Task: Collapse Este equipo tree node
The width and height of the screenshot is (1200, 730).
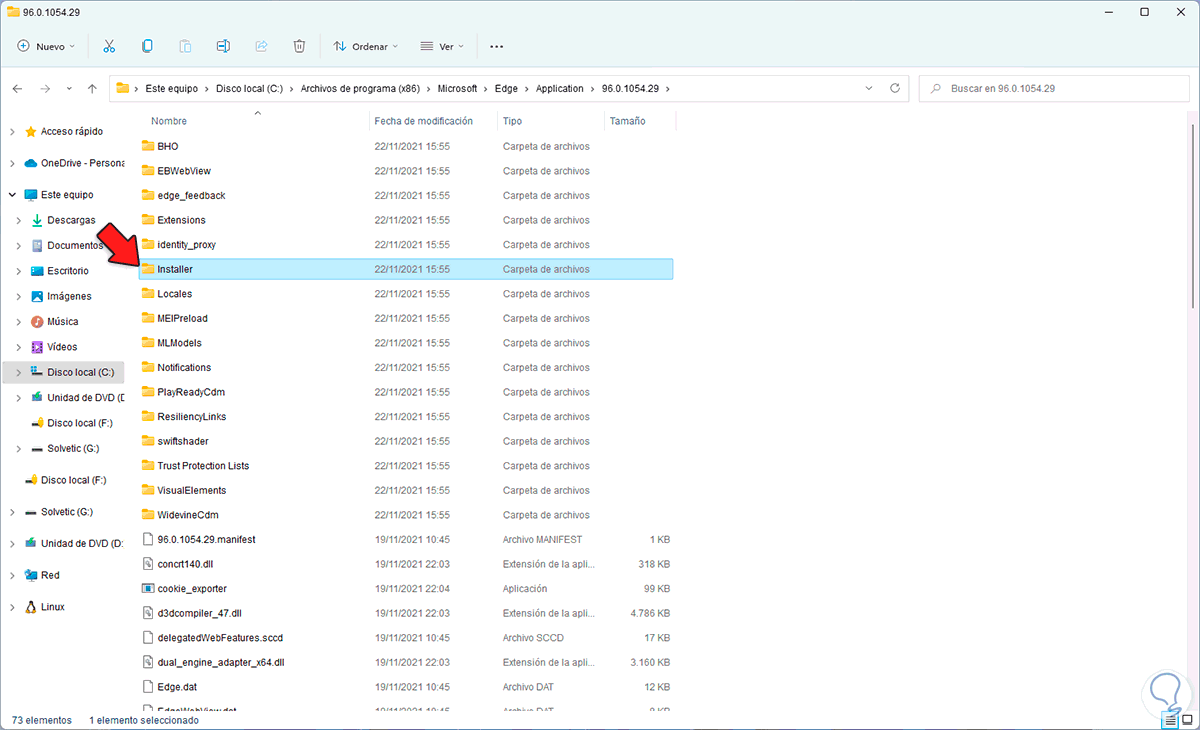Action: [x=12, y=195]
